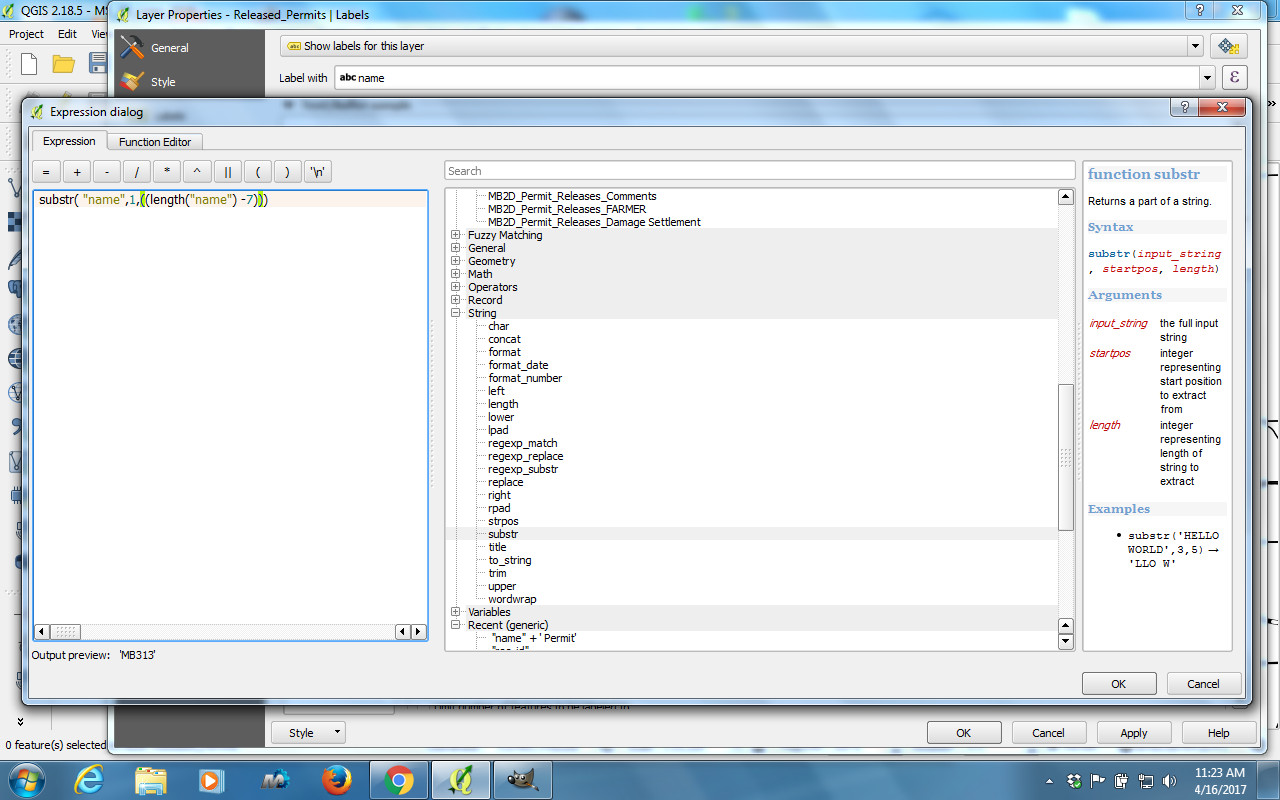Screen dimensions: 1280x800
Task: Open Google Chrome from the taskbar
Action: tap(398, 779)
